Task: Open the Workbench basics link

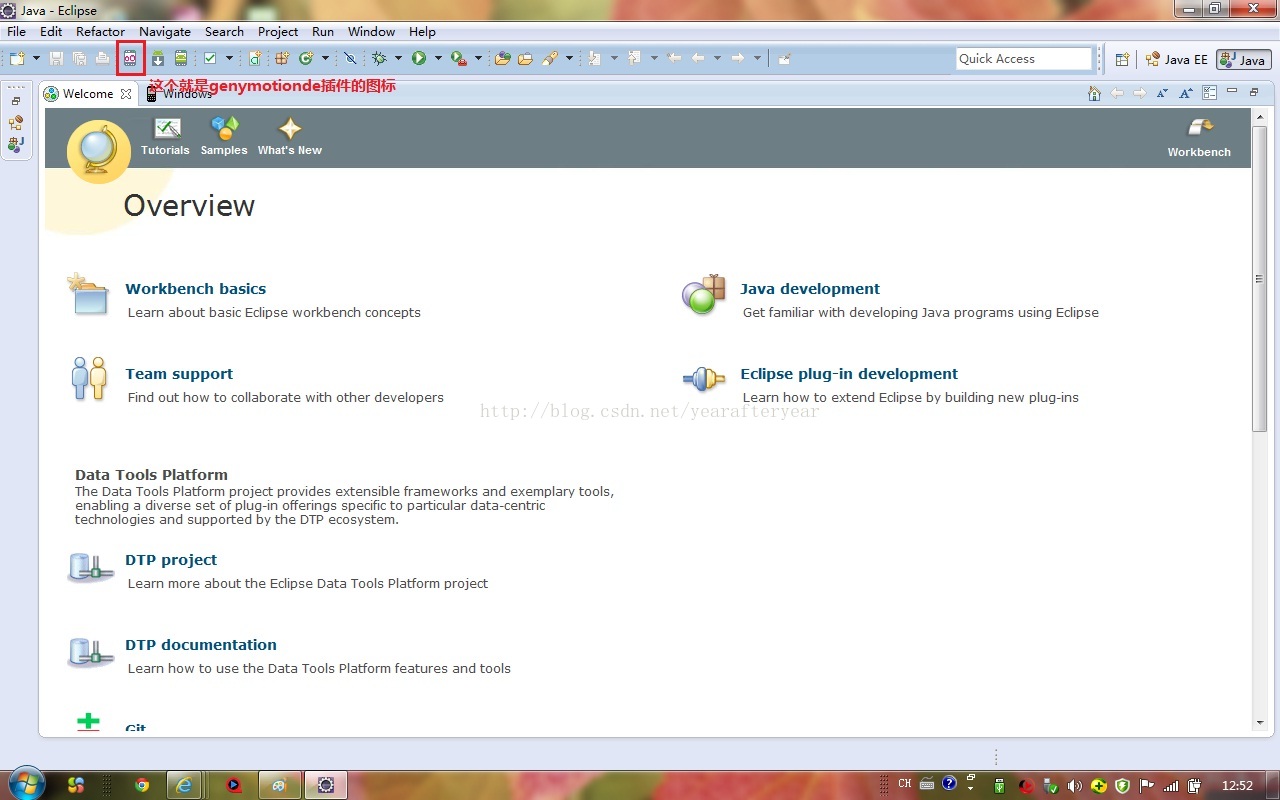Action: 196,289
